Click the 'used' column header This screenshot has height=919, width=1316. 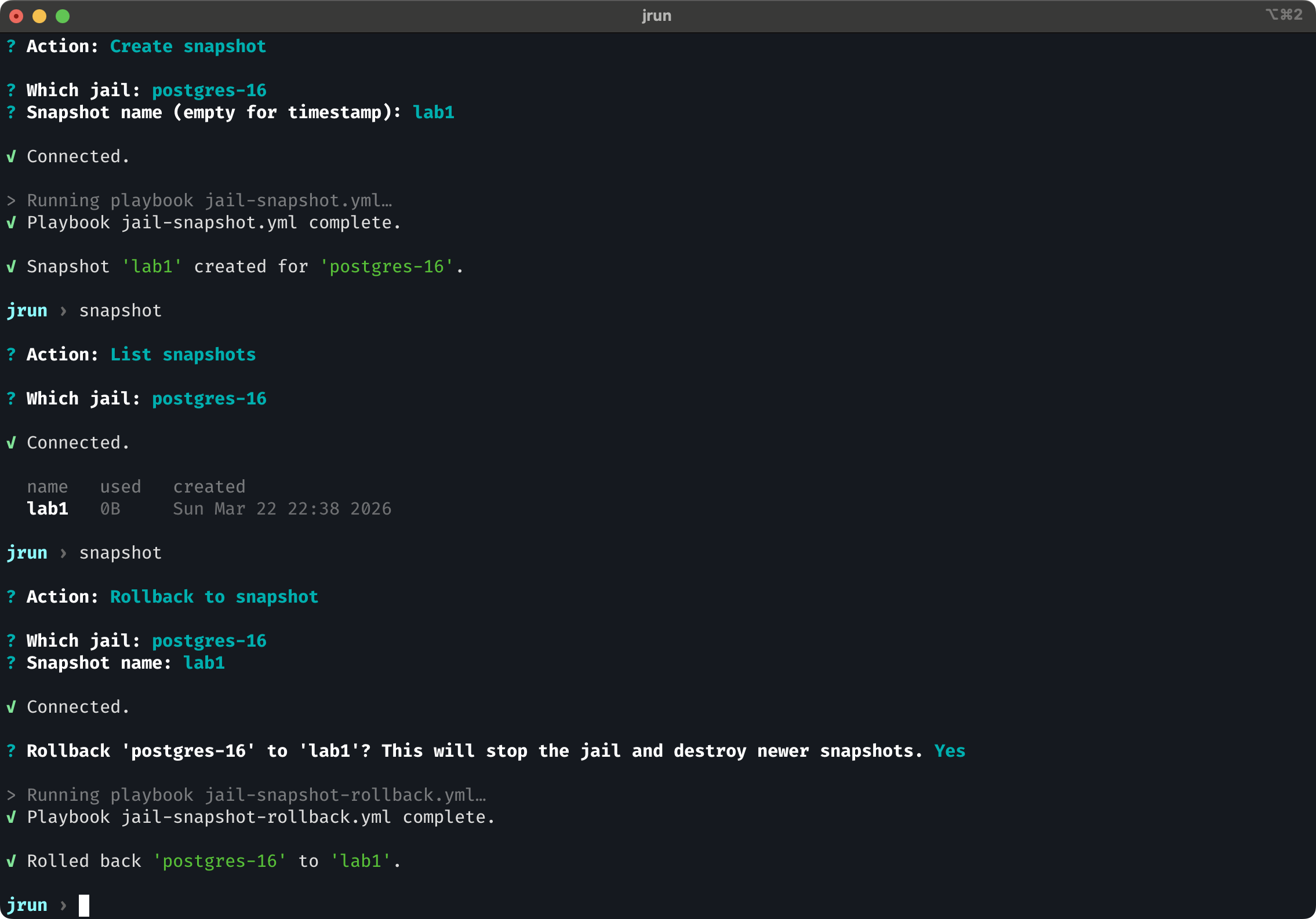point(121,487)
